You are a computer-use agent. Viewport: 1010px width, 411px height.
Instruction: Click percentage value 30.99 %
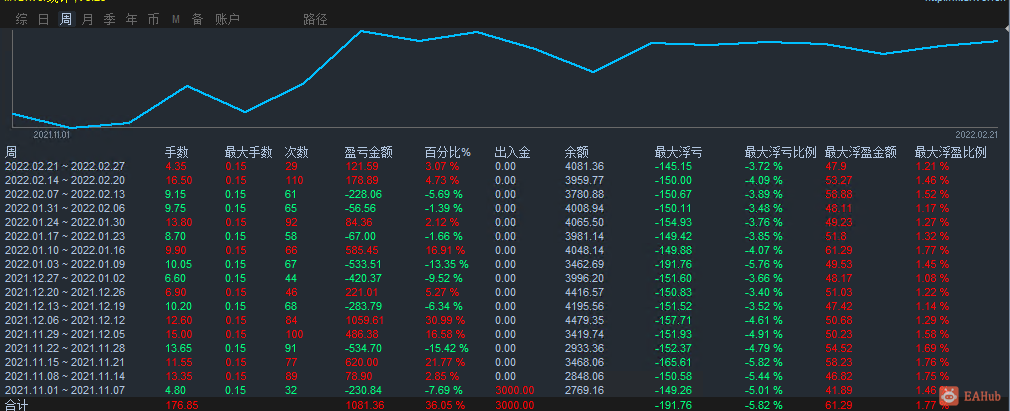(446, 320)
